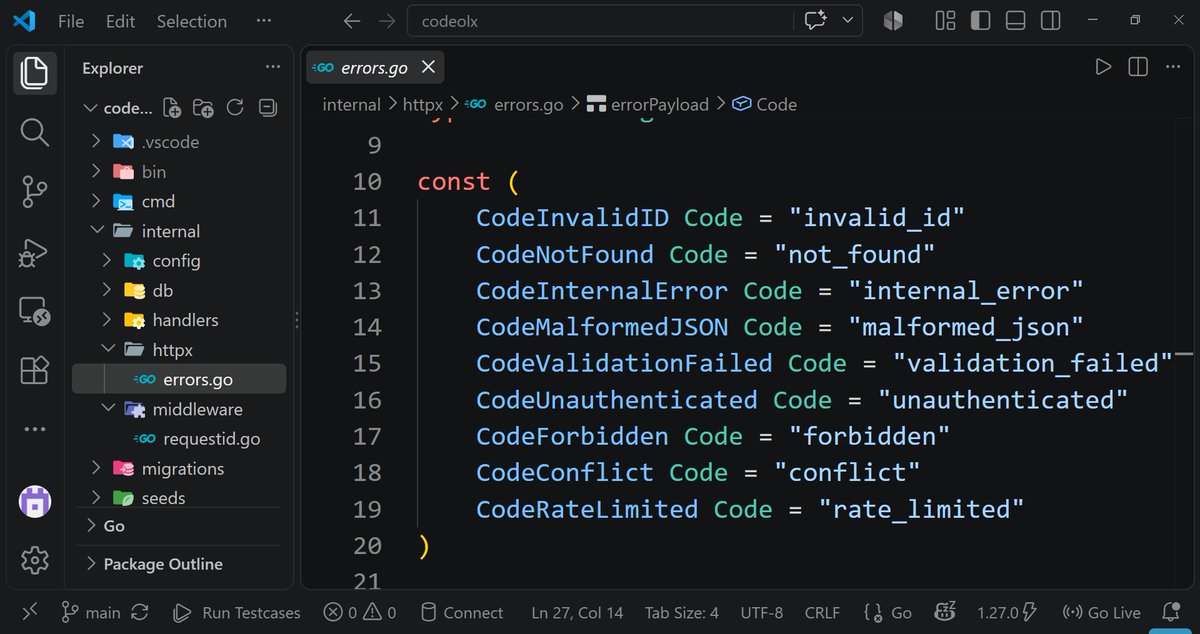Go back in navigation history
The height and width of the screenshot is (634, 1200).
click(351, 20)
